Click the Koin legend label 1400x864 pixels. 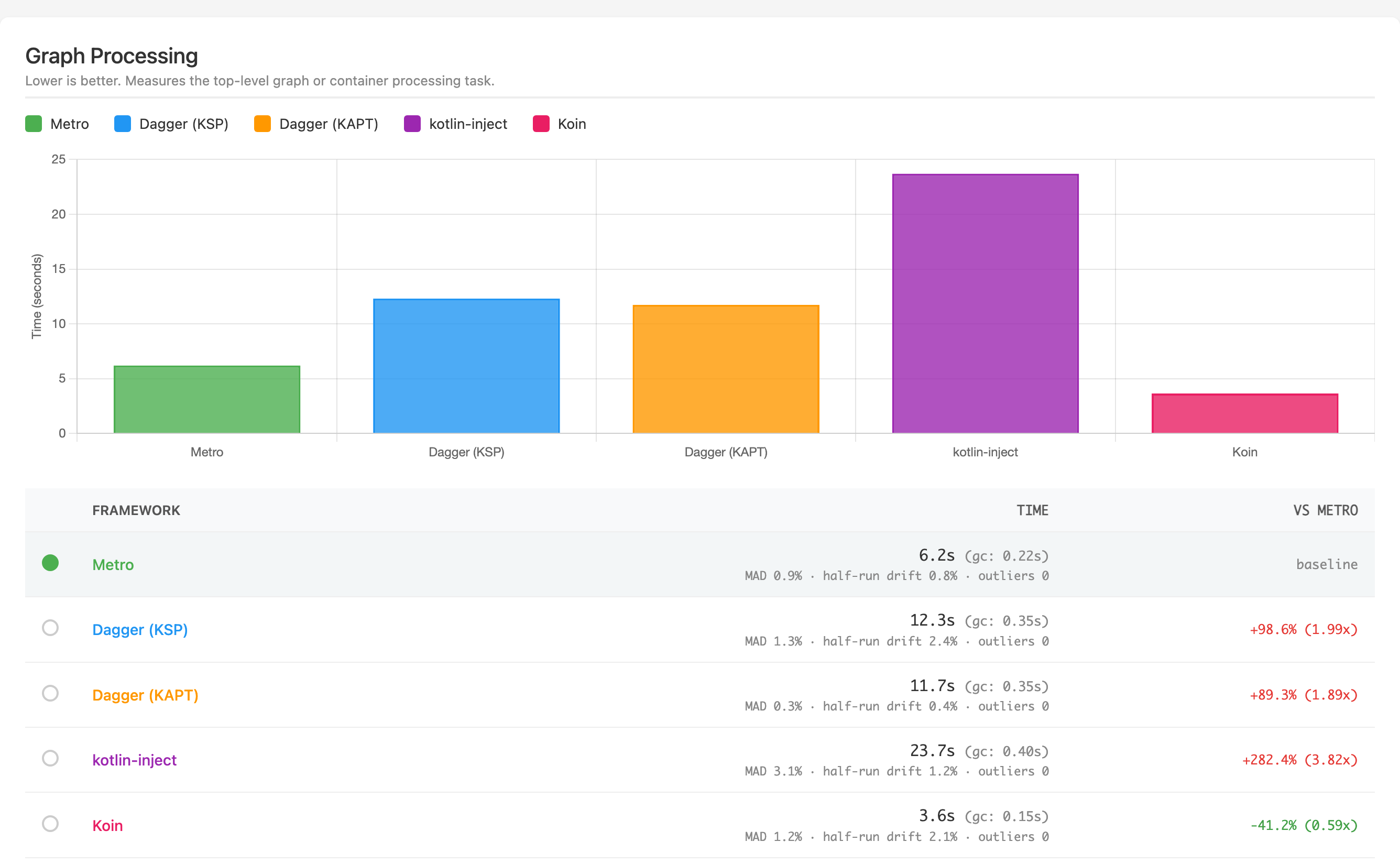[x=572, y=124]
